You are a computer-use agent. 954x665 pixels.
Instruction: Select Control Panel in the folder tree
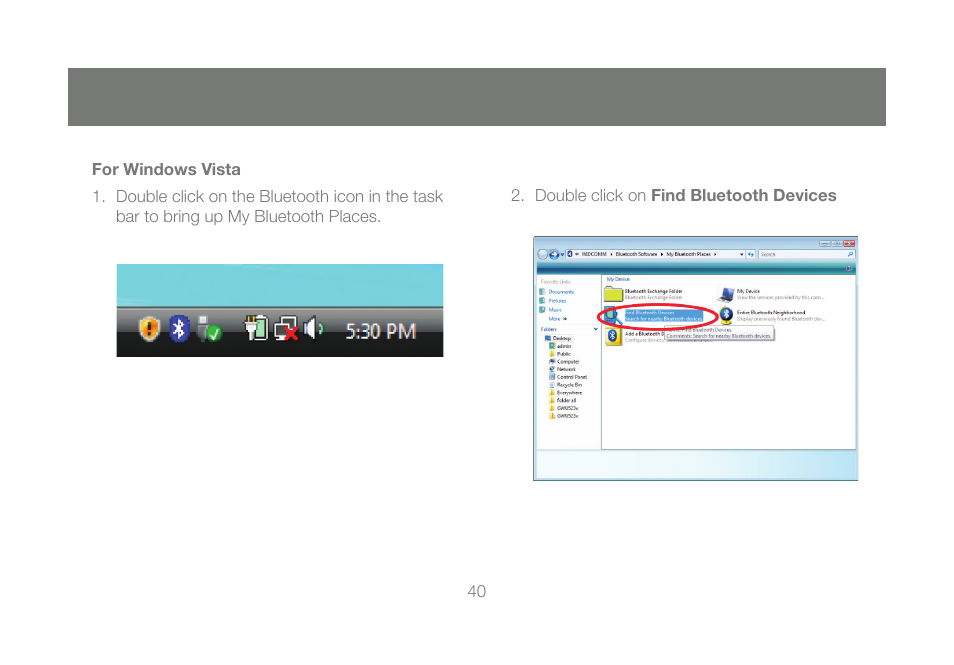point(568,377)
